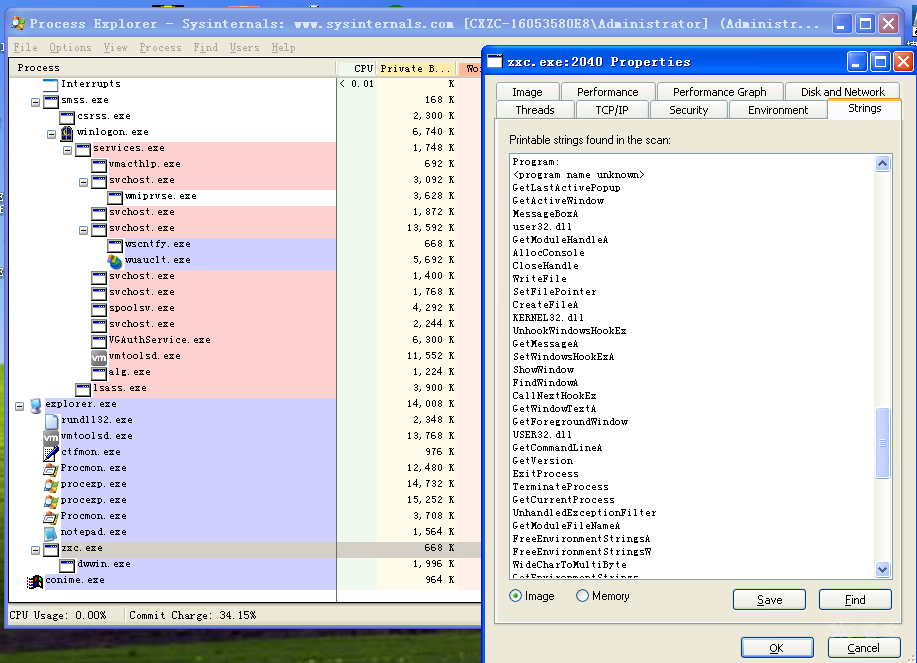Switch to the Threads tab
The width and height of the screenshot is (917, 663).
535,110
